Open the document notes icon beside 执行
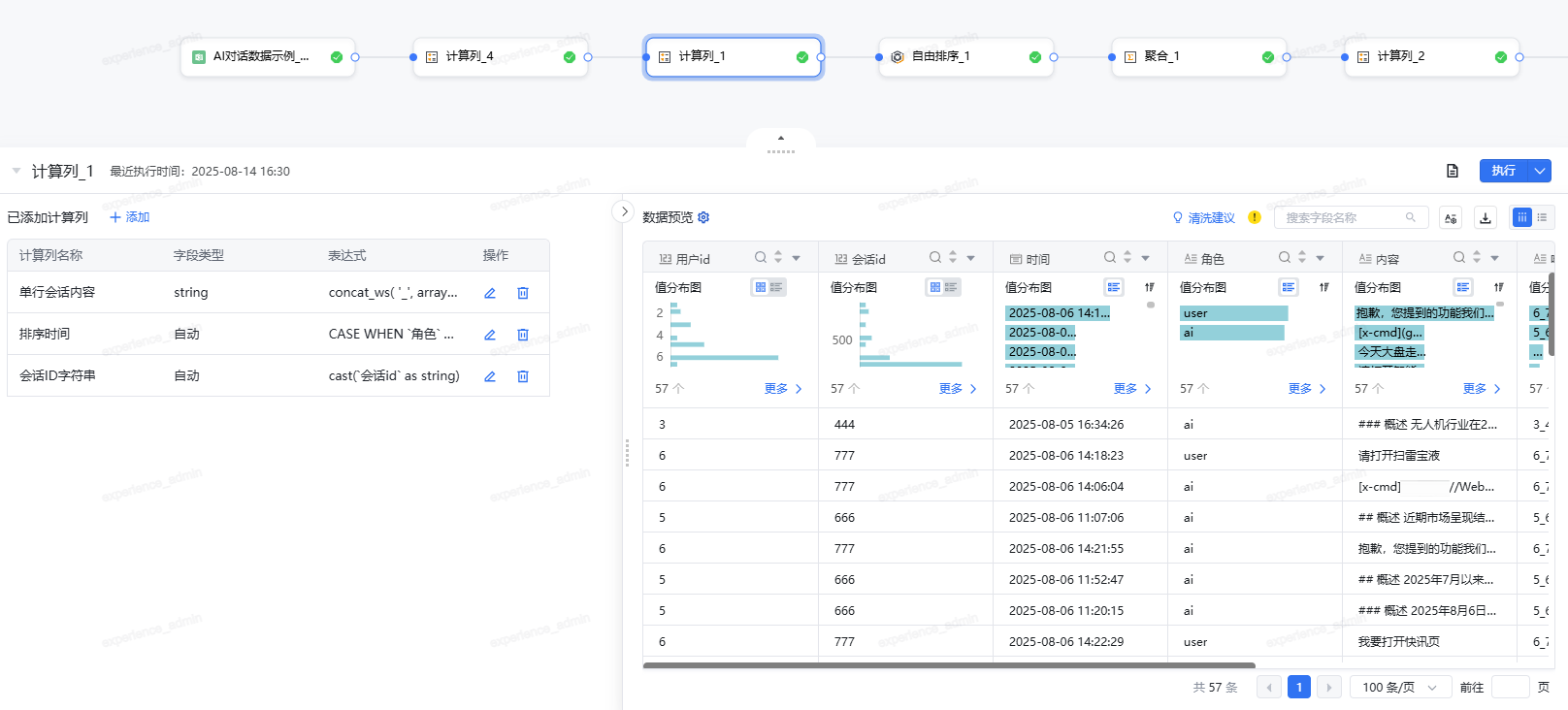This screenshot has height=710, width=1568. pos(1453,171)
